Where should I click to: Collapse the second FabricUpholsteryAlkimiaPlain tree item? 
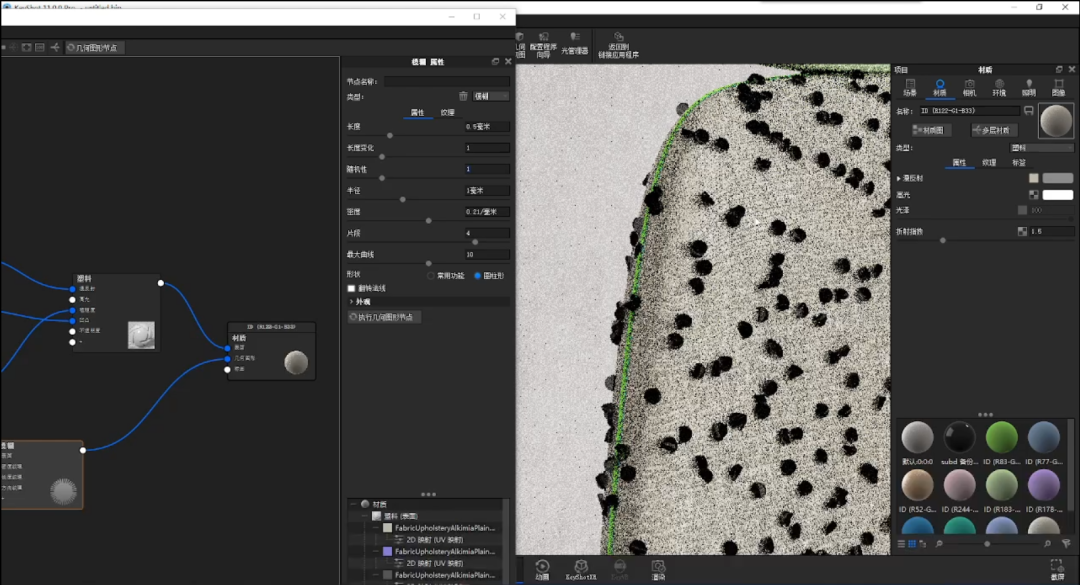click(377, 551)
